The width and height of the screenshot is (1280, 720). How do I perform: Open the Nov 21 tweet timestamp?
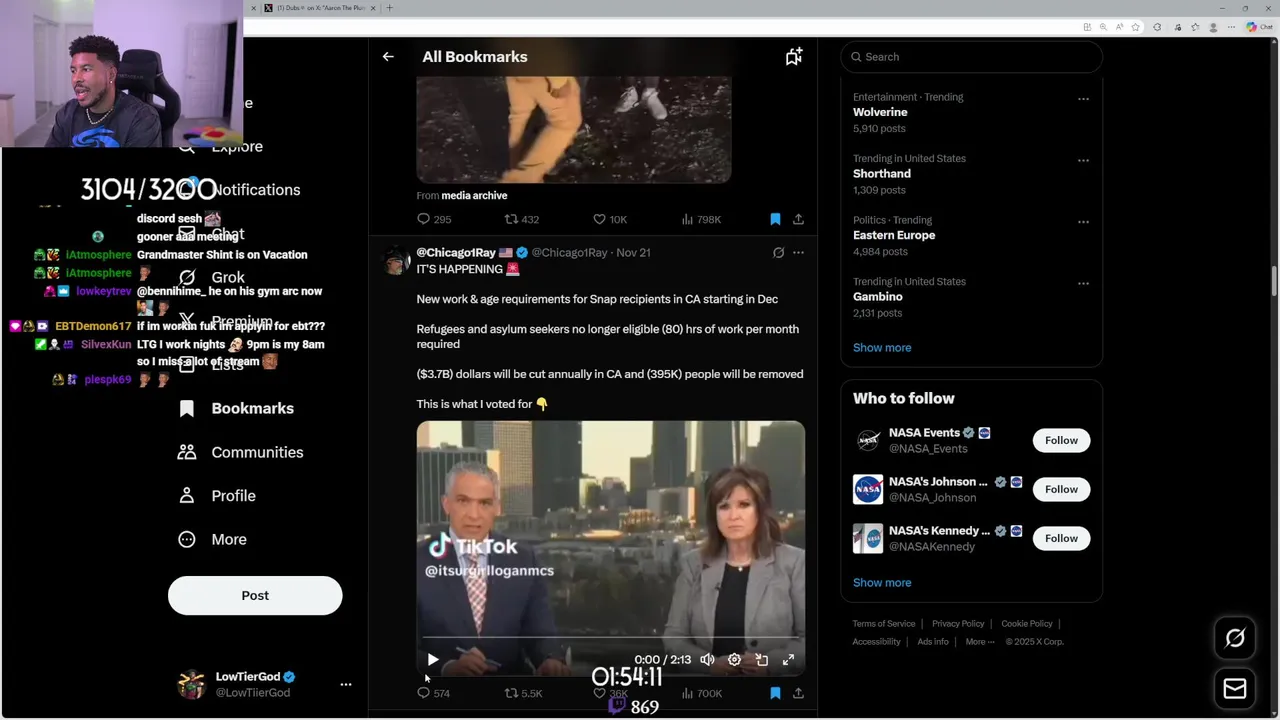tap(633, 253)
